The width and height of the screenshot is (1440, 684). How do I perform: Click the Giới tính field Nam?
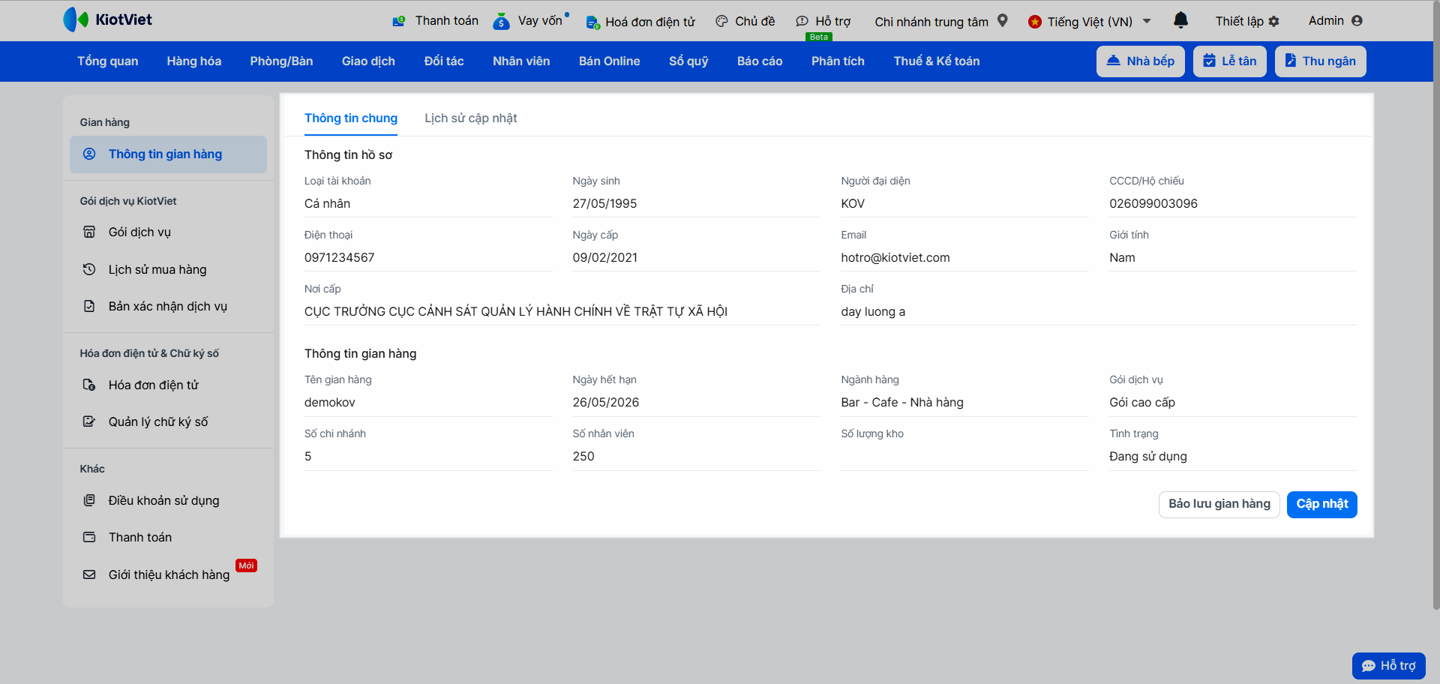[x=1233, y=258]
